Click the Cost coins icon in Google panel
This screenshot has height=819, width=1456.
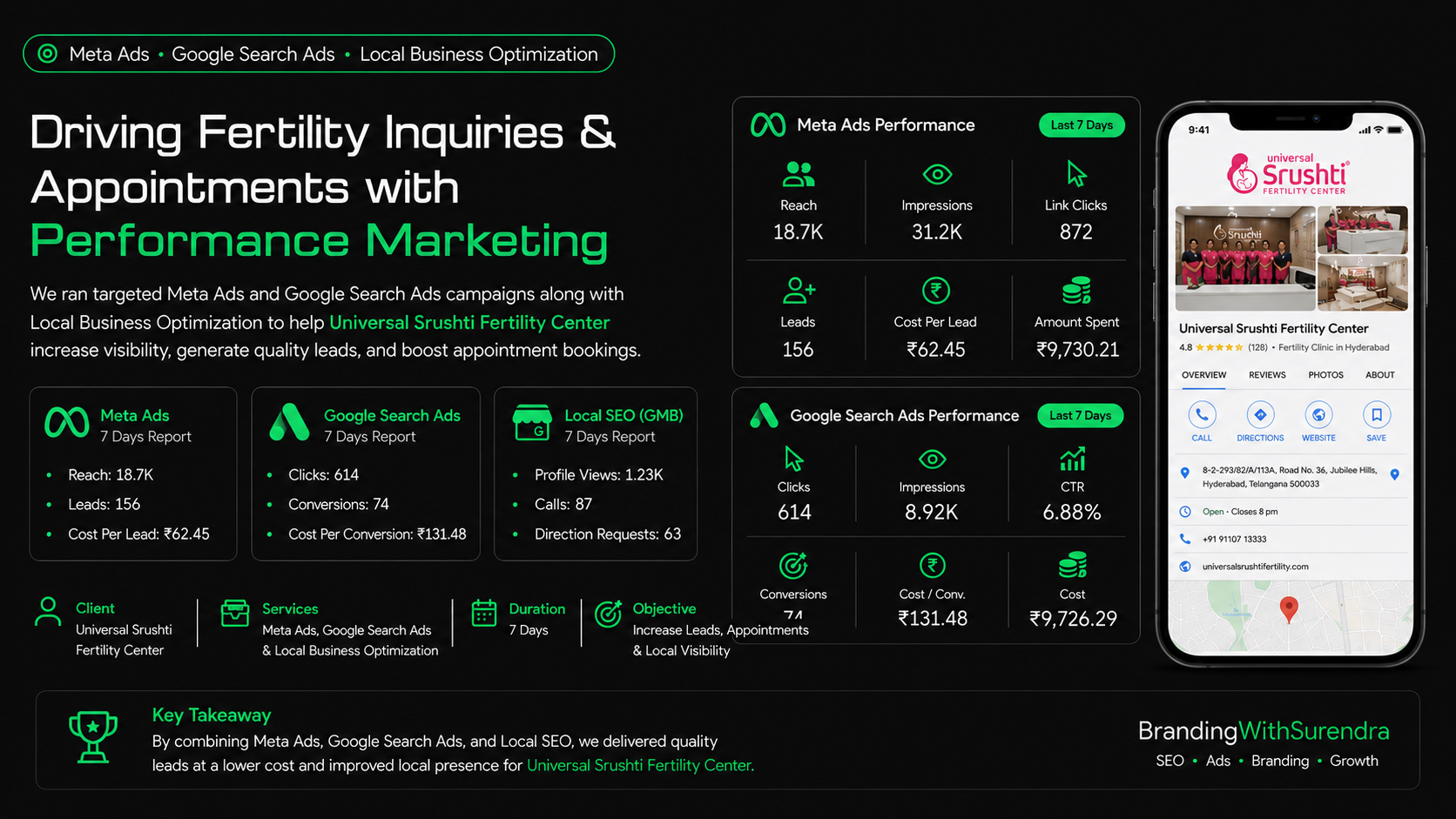(x=1073, y=566)
